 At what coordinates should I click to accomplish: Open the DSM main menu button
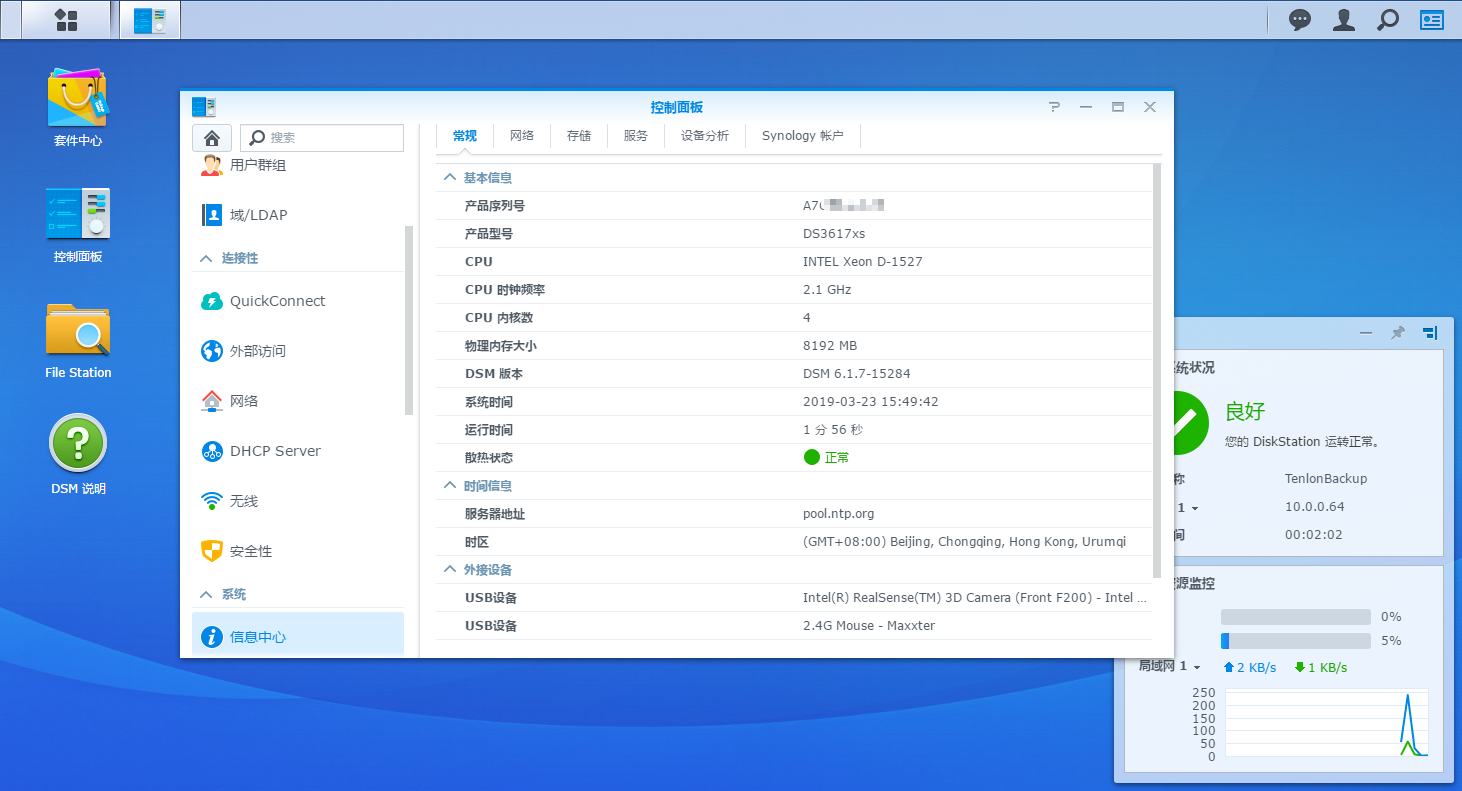66,20
